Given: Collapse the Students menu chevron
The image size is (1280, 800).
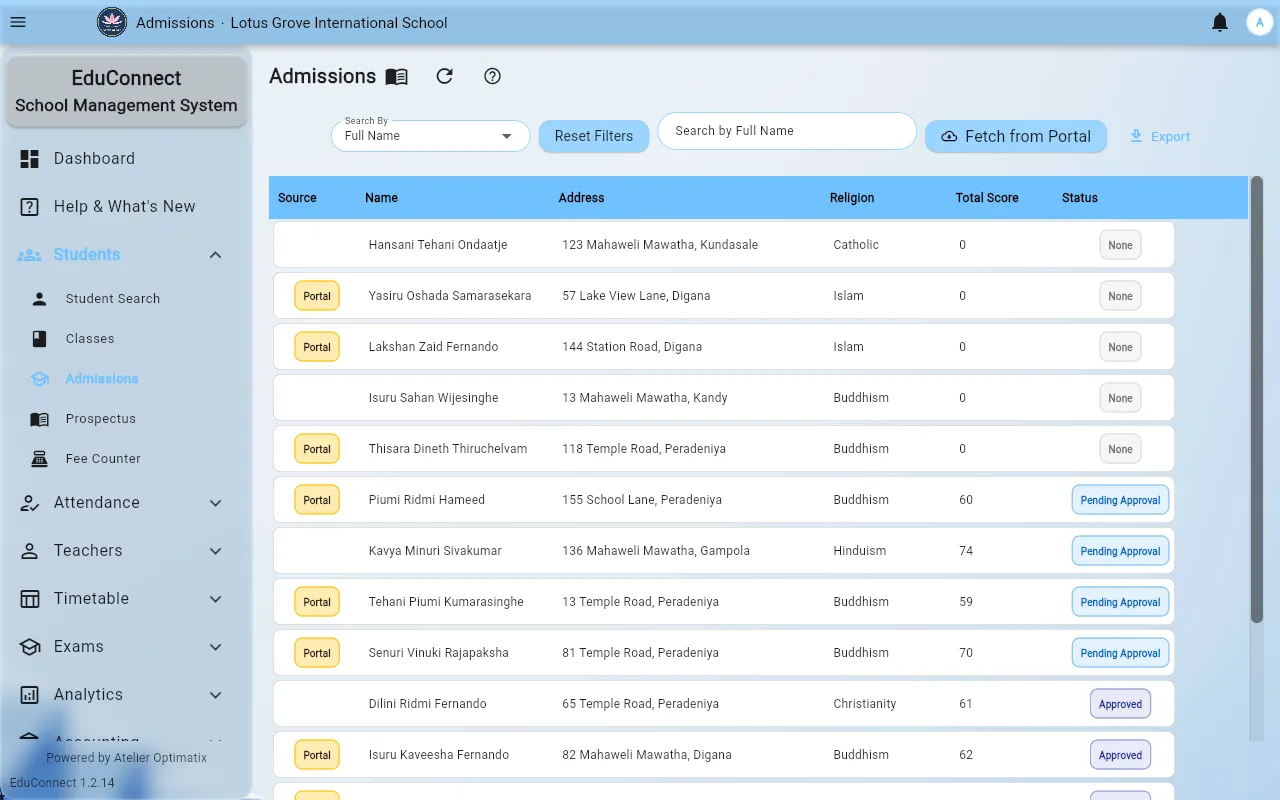Looking at the screenshot, I should point(215,255).
